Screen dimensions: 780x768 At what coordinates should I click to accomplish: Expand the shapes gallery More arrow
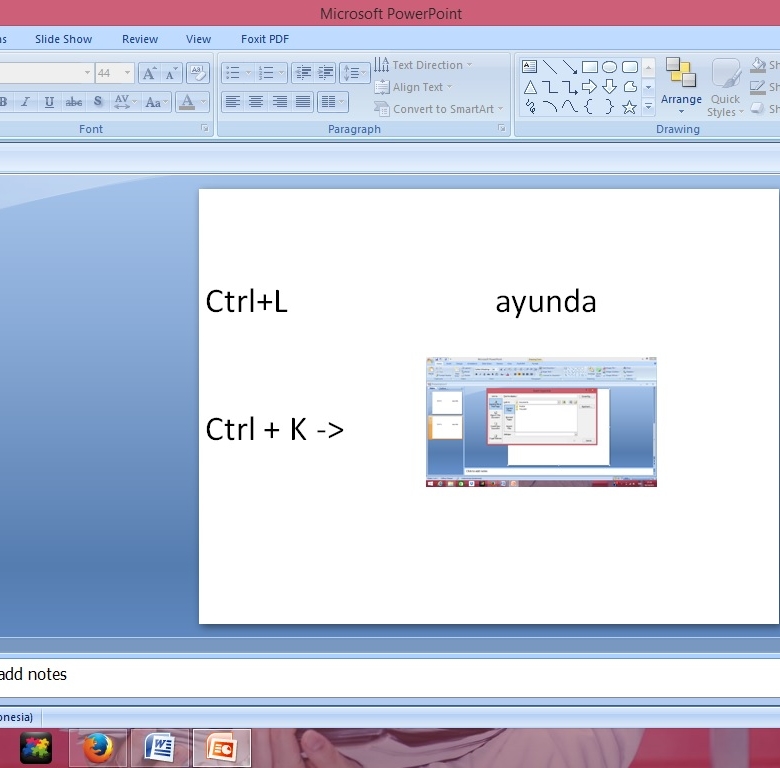pos(648,107)
